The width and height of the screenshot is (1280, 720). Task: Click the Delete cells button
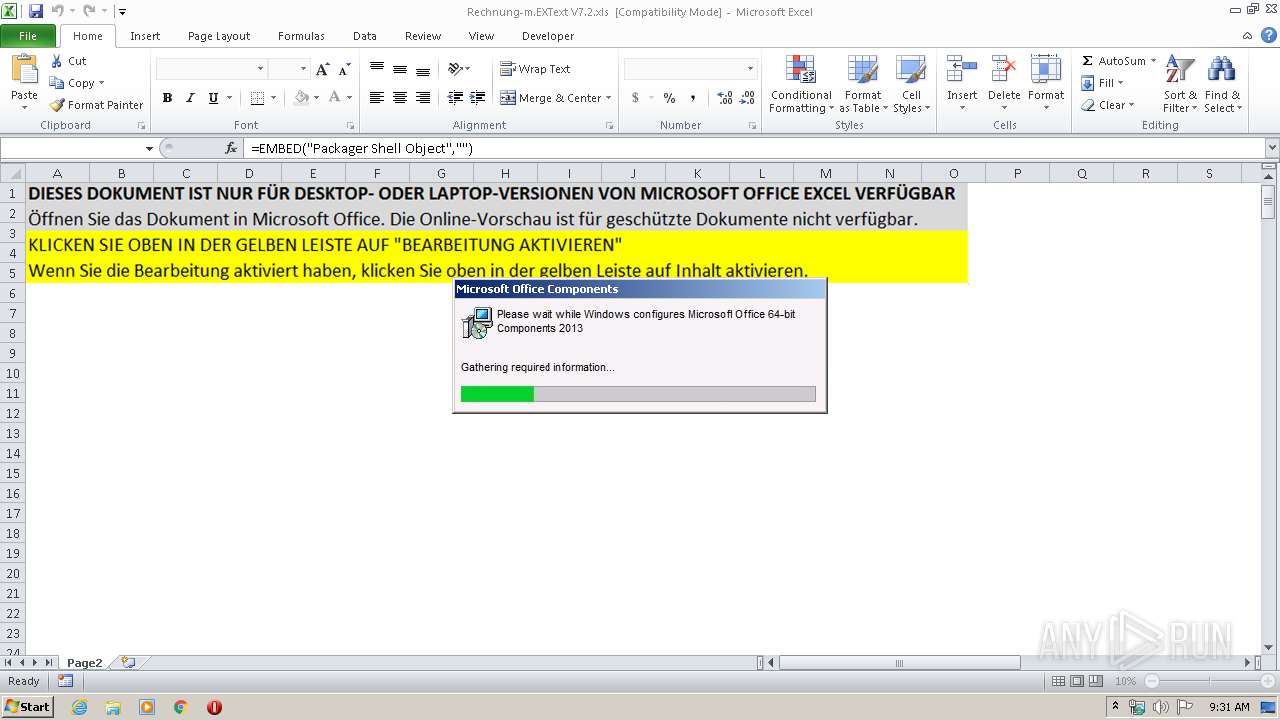click(1004, 85)
